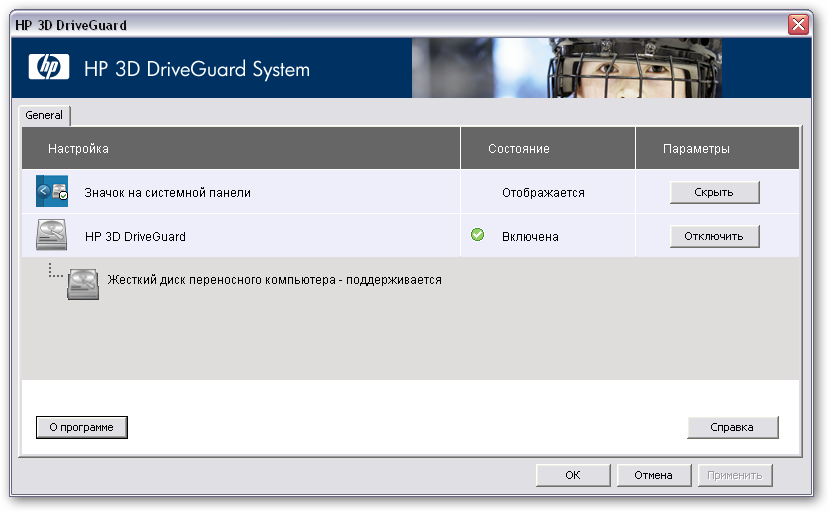Click the Отображается status text
The height and width of the screenshot is (512, 829).
coord(544,193)
